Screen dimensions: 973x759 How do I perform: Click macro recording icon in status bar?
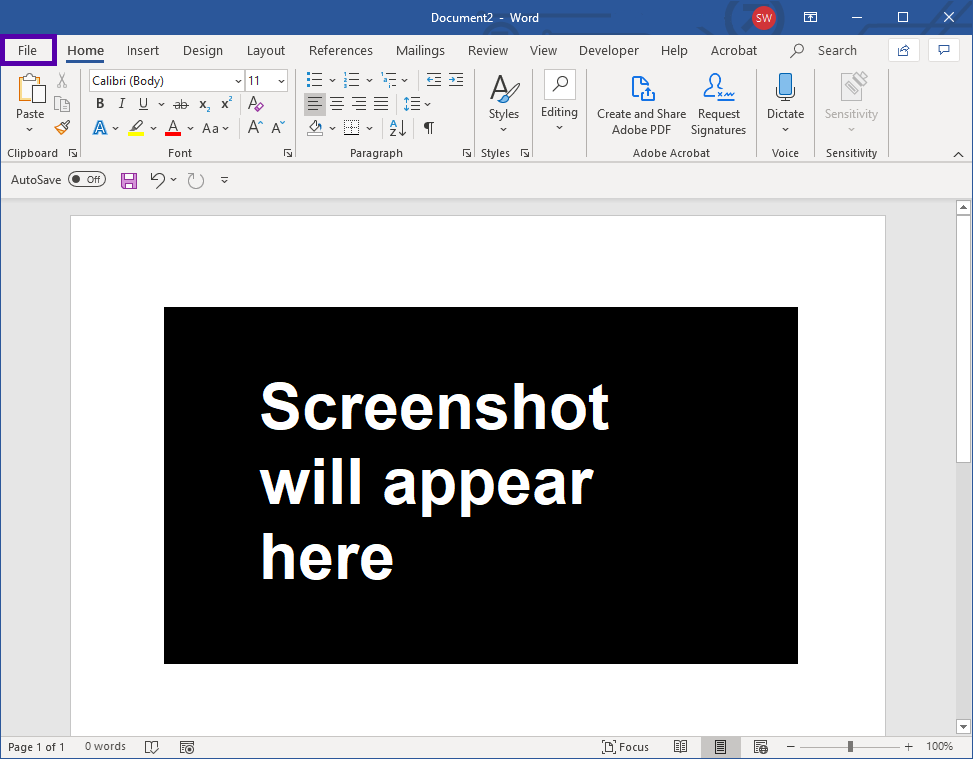click(x=187, y=747)
